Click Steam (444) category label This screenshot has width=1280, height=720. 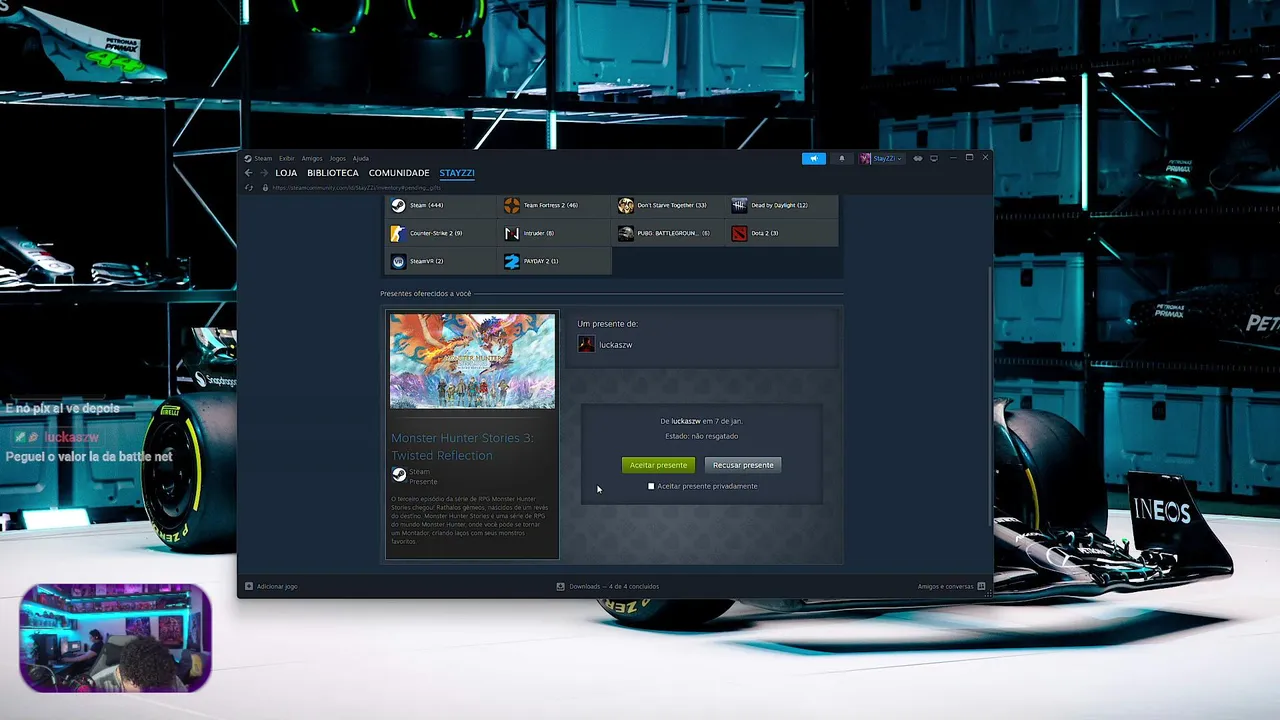[426, 205]
